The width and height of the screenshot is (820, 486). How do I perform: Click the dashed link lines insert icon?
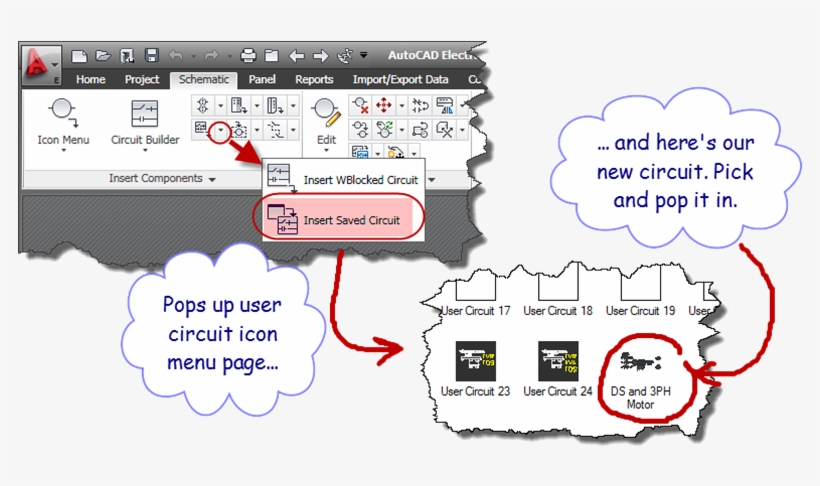click(275, 130)
